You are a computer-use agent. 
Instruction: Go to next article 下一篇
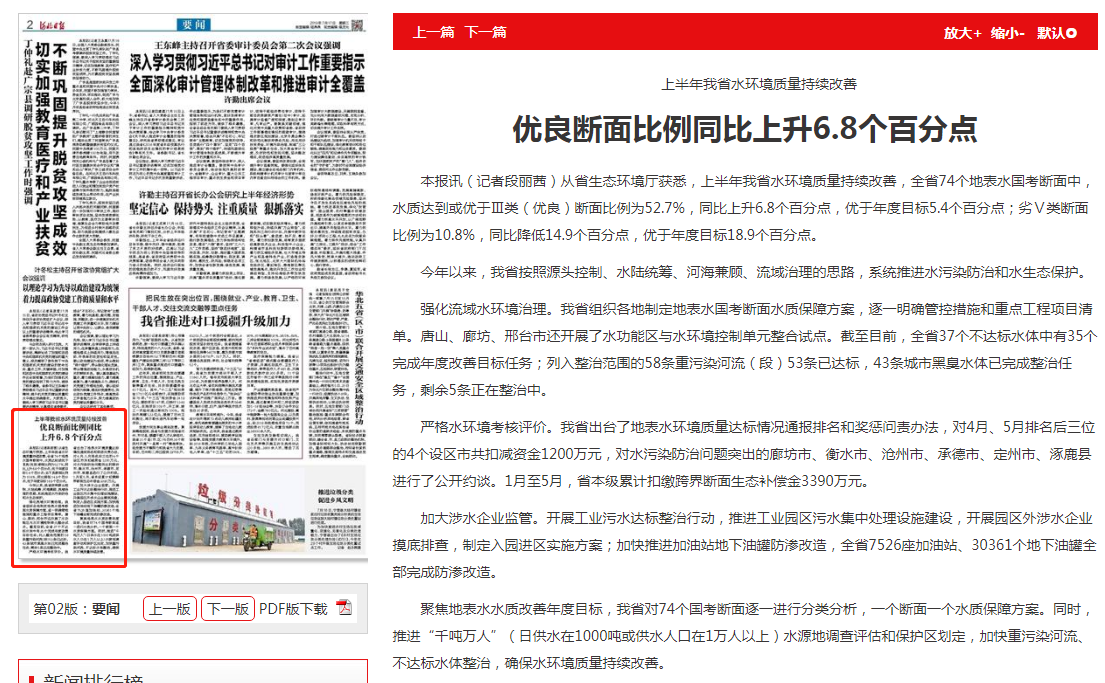pos(485,32)
